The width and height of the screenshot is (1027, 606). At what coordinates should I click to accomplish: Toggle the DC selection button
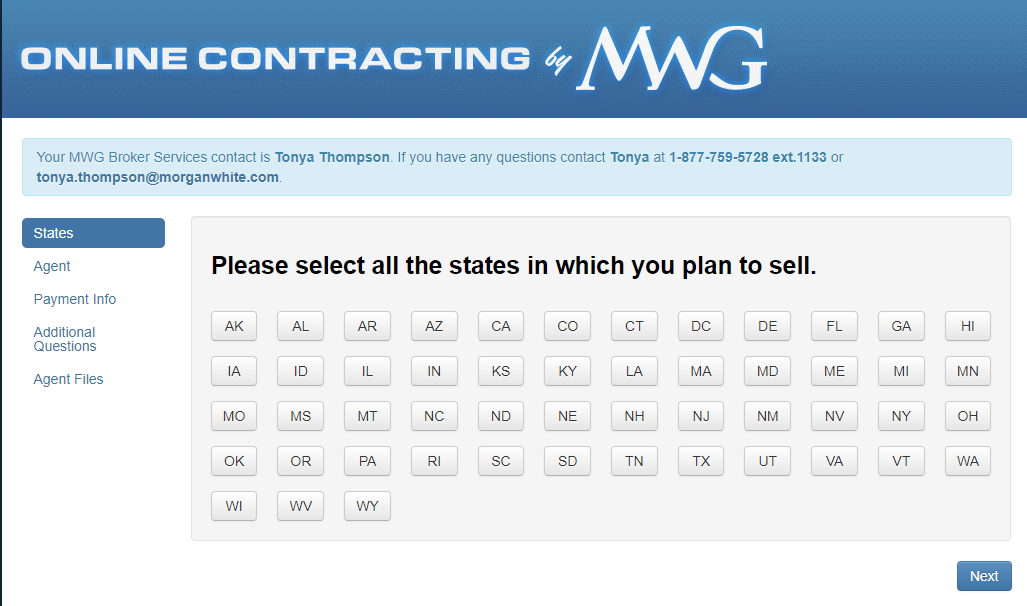(701, 326)
